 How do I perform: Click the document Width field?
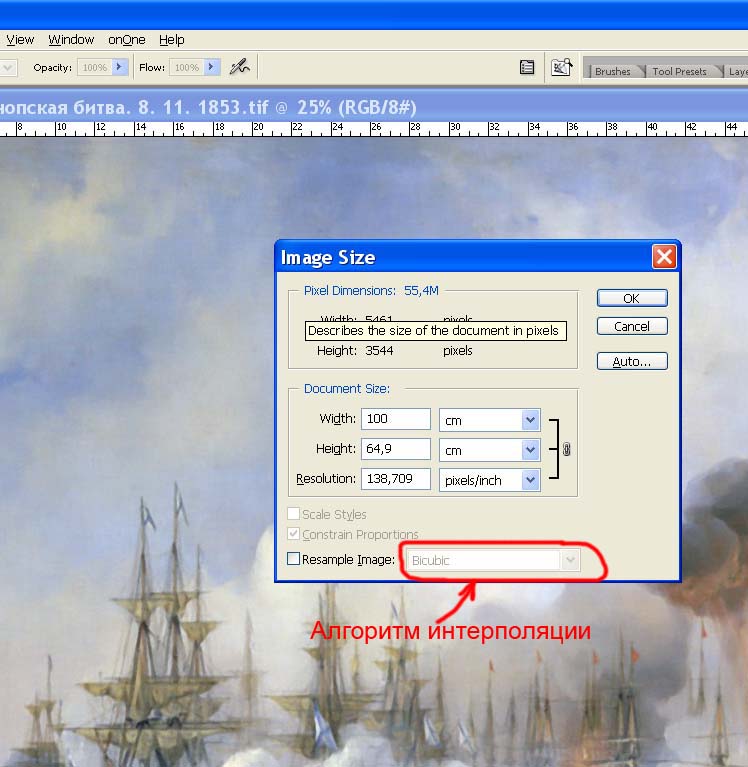396,419
